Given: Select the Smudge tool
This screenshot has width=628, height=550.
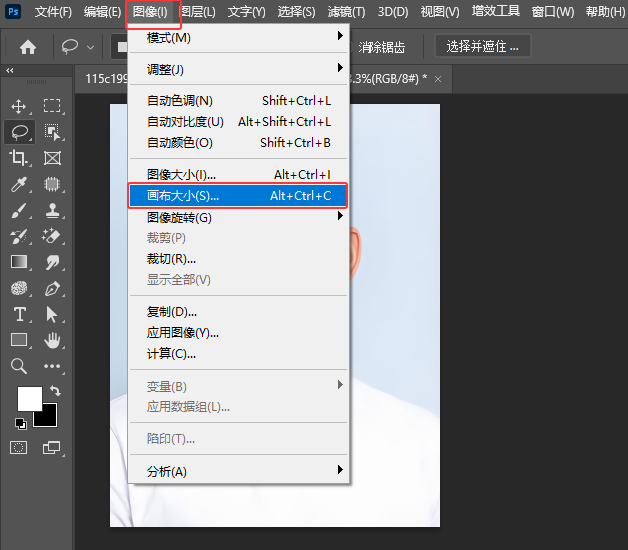Looking at the screenshot, I should (52, 262).
